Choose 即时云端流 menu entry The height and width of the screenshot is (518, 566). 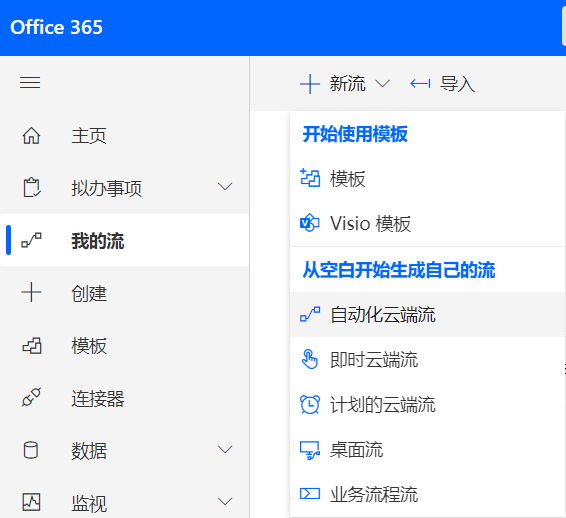pyautogui.click(x=427, y=360)
